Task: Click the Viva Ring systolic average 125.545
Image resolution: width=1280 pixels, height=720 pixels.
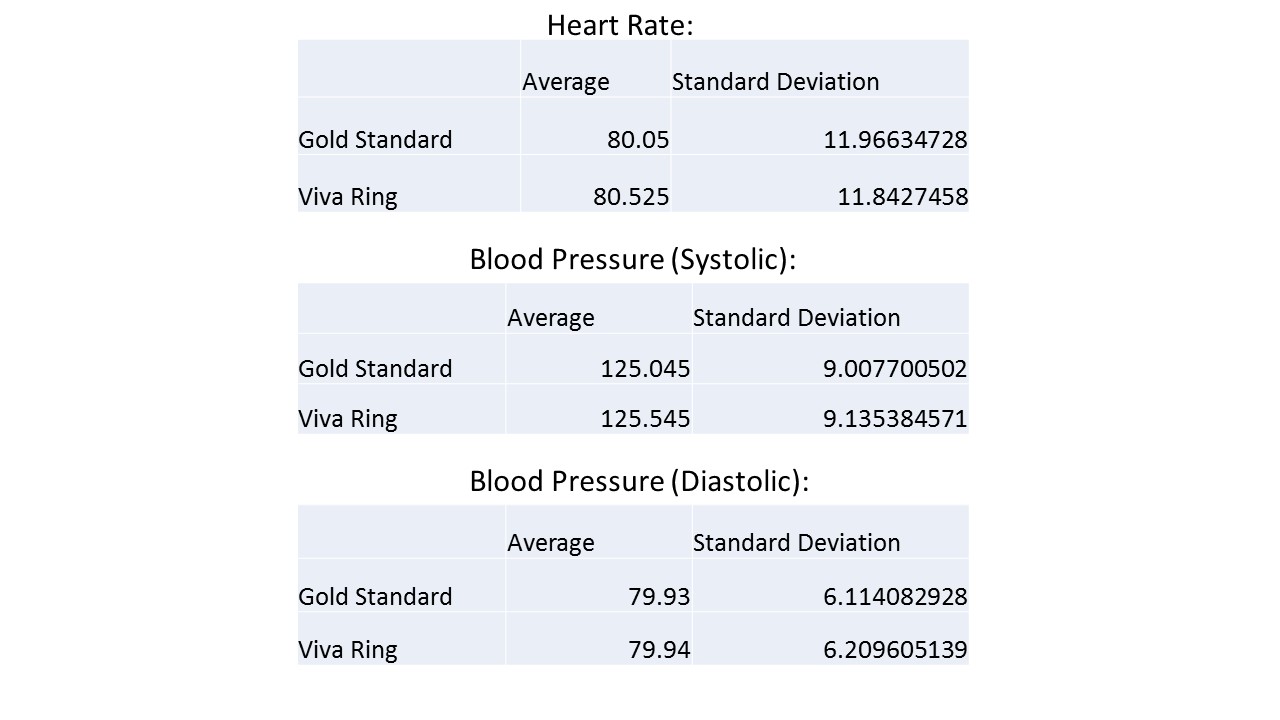Action: click(x=645, y=418)
